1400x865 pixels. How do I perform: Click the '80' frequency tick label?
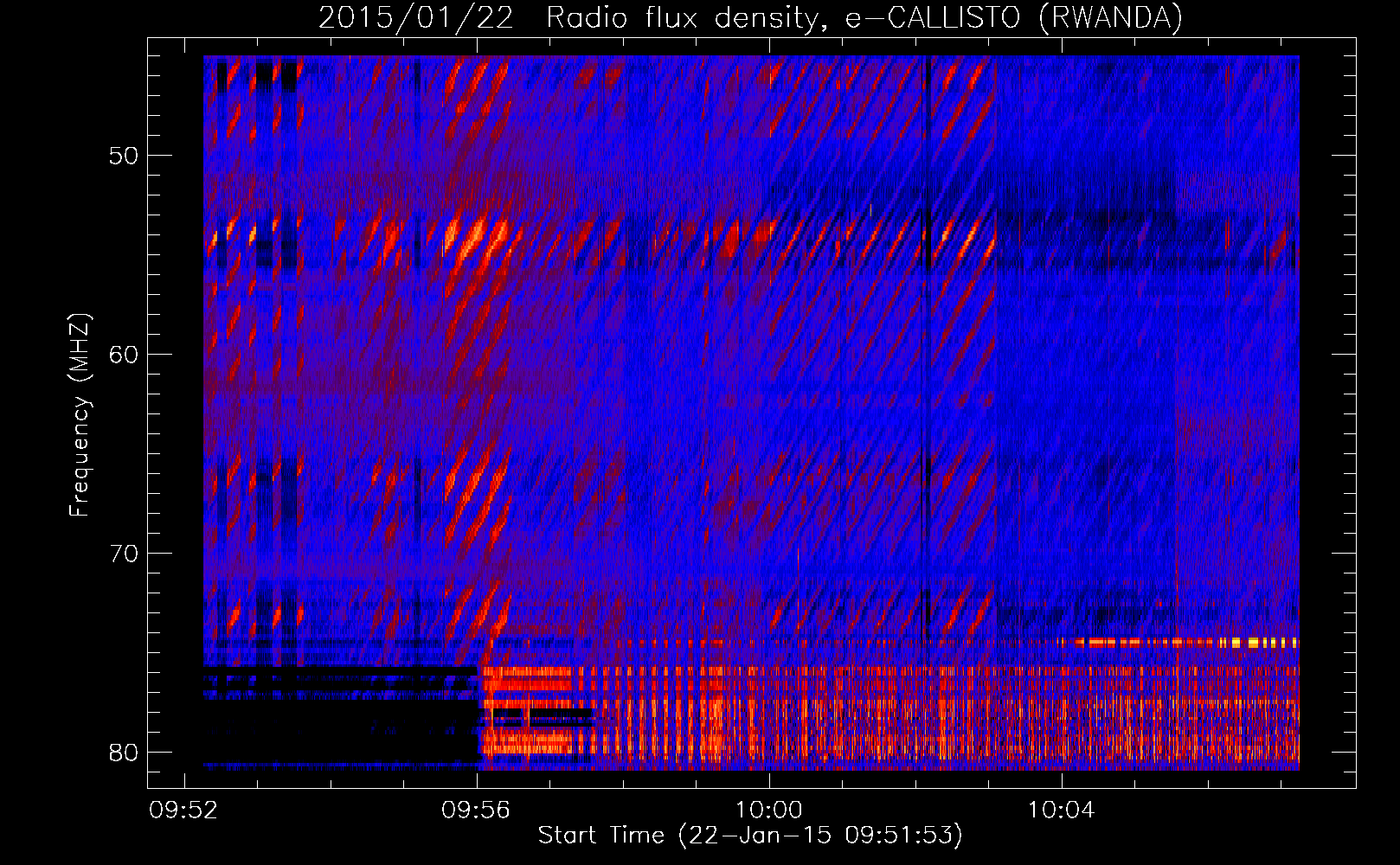(x=124, y=753)
